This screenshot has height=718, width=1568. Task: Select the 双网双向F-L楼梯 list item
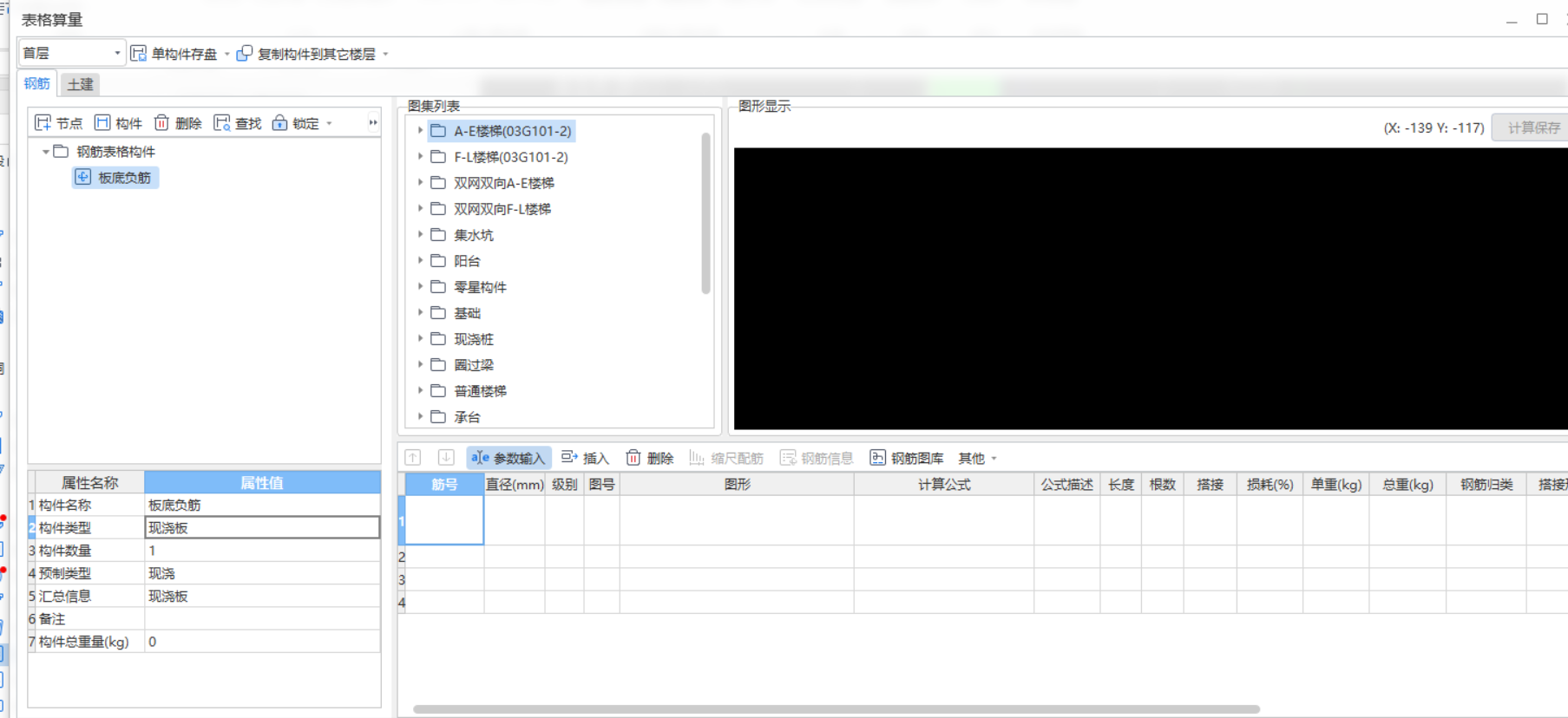pyautogui.click(x=502, y=209)
